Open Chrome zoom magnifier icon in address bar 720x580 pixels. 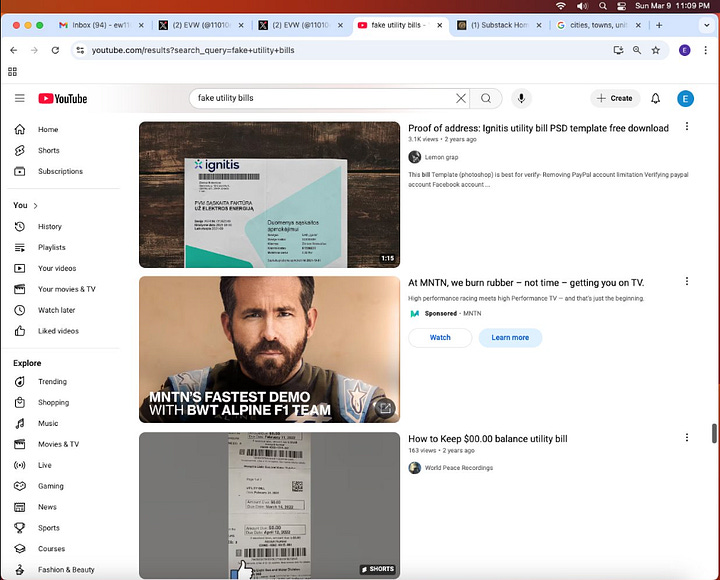tap(637, 50)
